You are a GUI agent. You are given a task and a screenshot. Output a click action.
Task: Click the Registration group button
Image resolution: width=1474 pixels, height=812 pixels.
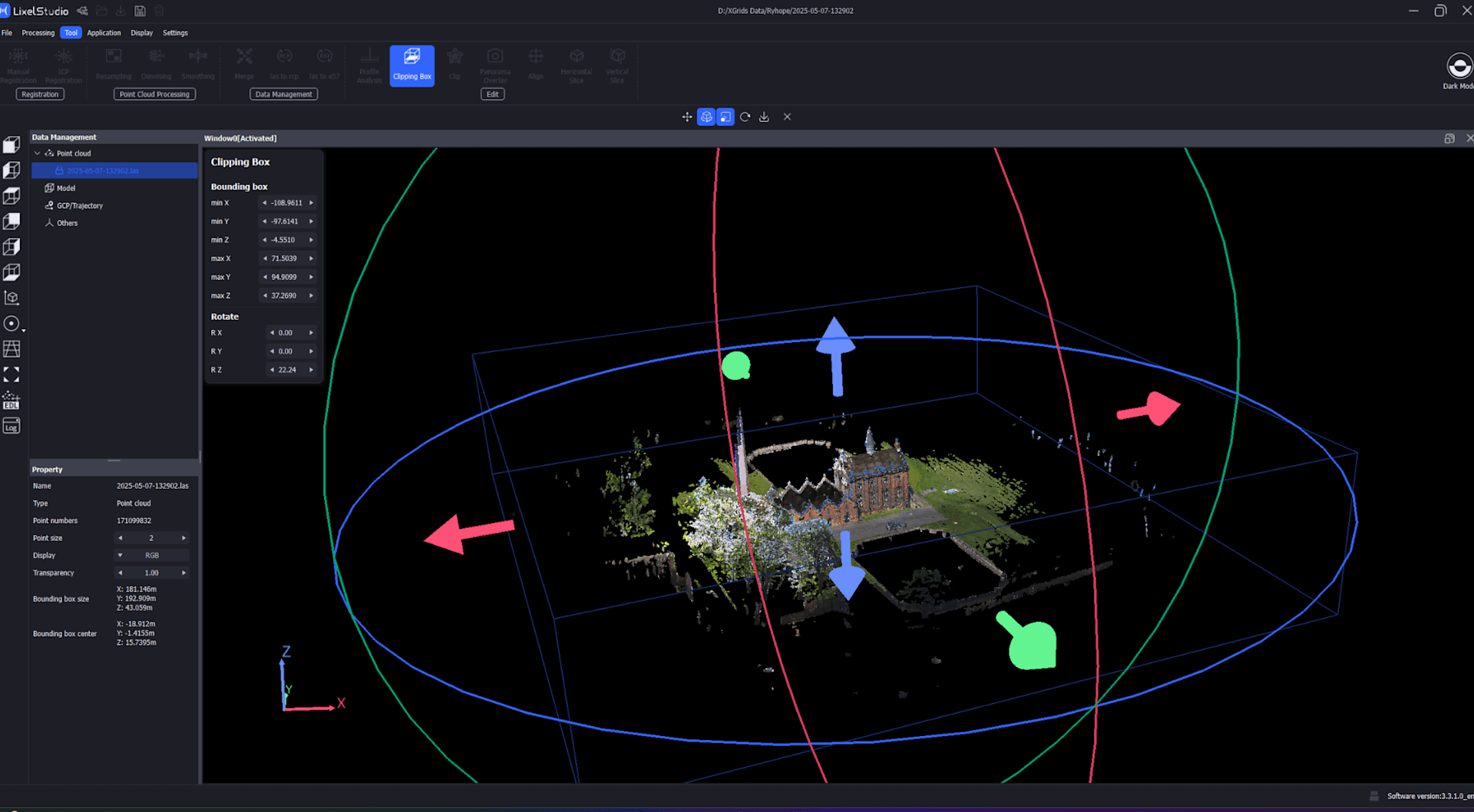click(40, 94)
